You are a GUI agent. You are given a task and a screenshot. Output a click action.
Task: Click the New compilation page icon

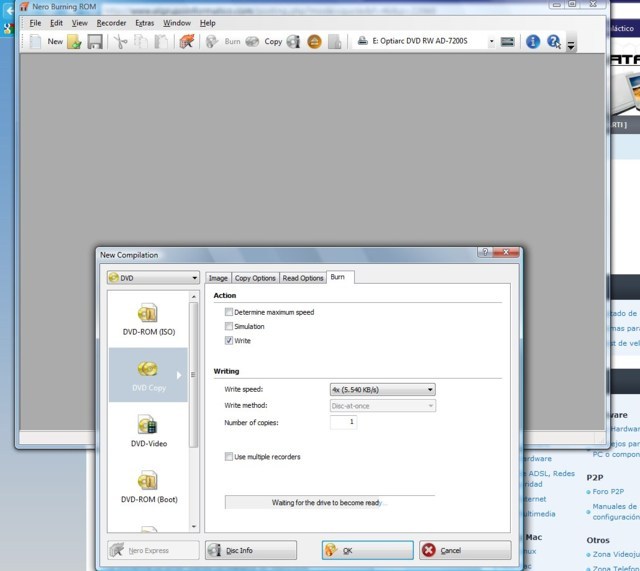[36, 42]
